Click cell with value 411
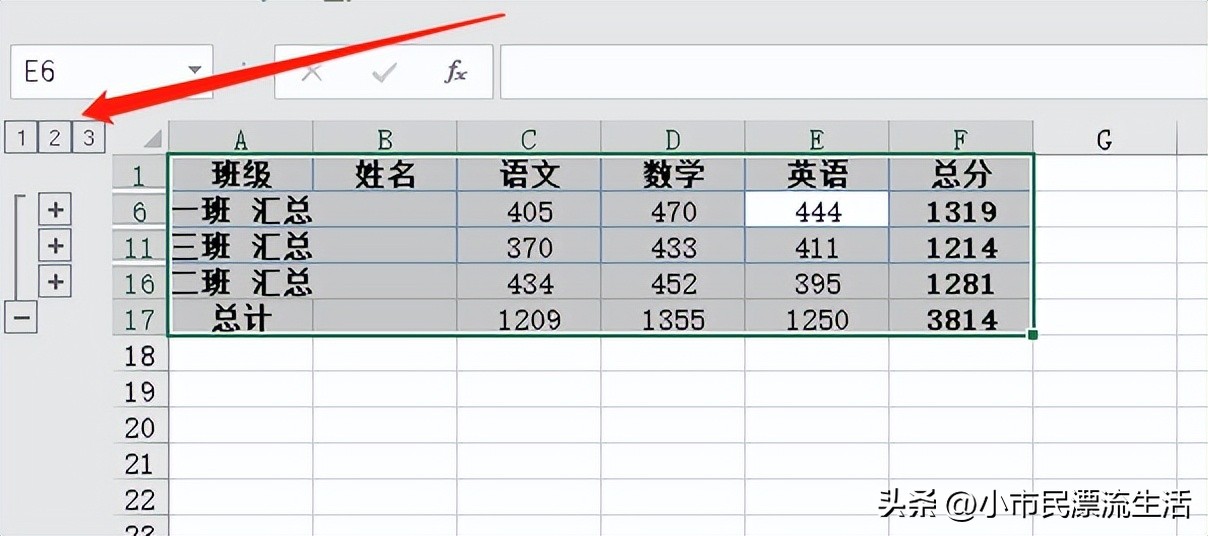 click(x=817, y=247)
